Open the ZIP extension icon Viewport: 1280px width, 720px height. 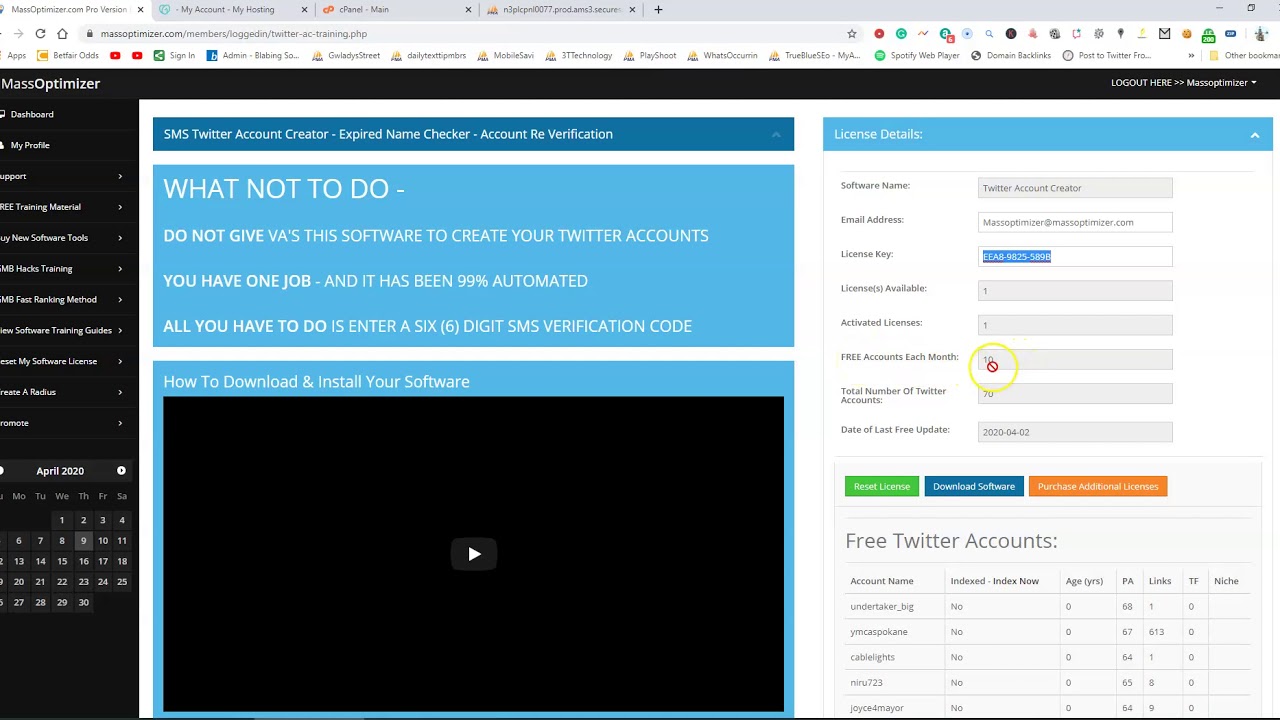[x=1231, y=33]
